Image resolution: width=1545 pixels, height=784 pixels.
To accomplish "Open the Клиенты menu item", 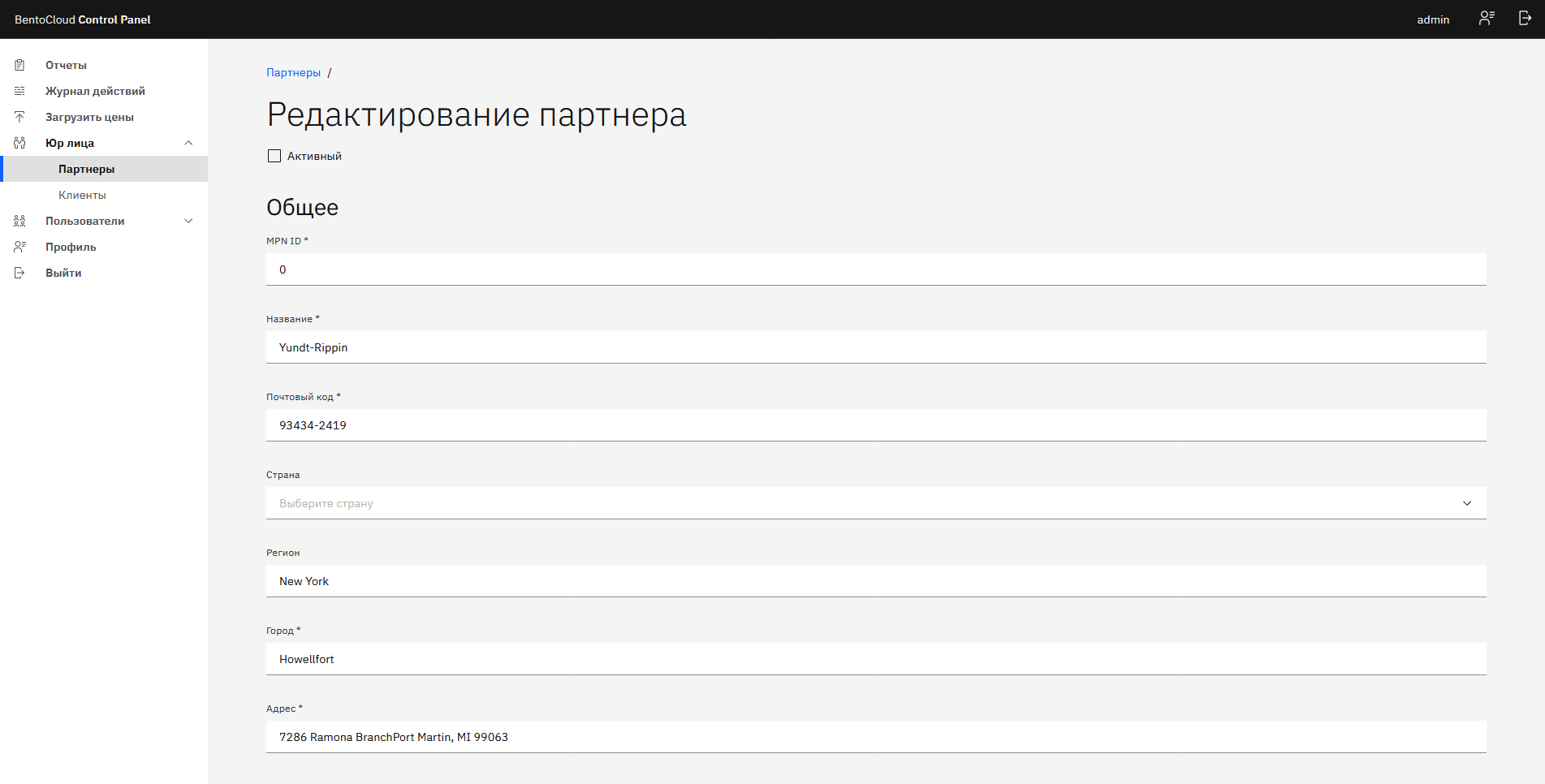I will point(82,195).
